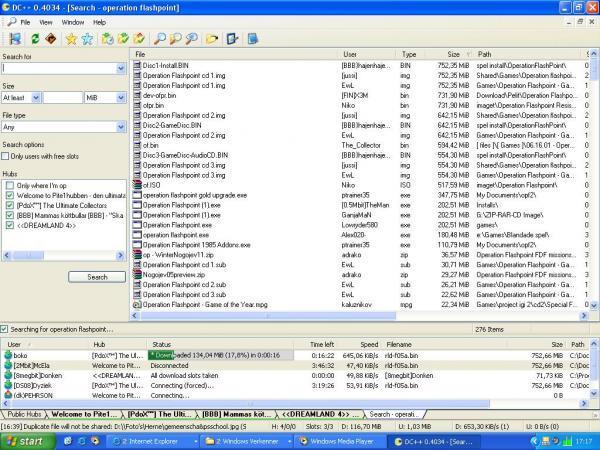Image resolution: width=600 pixels, height=450 pixels.
Task: Open the Download Queue toolbar icon
Action: coord(108,39)
